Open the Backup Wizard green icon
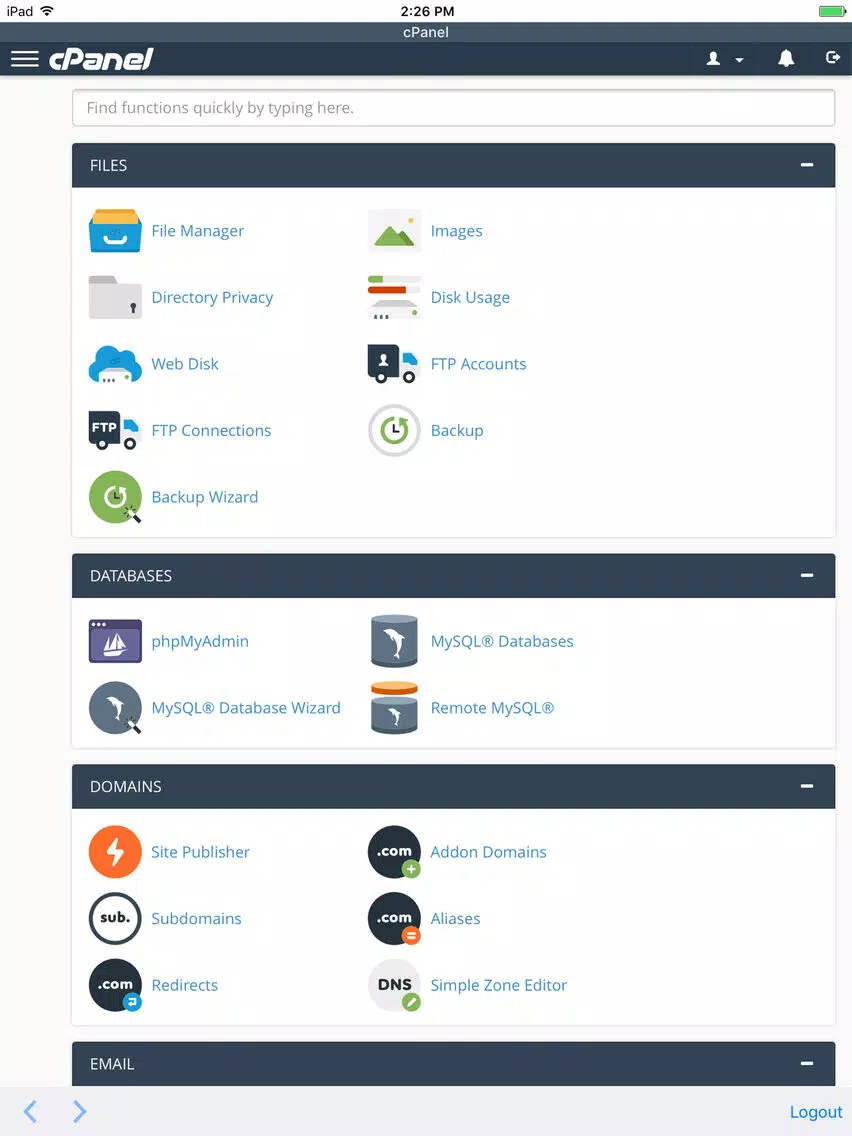Screen dimensions: 852x1136 click(115, 497)
